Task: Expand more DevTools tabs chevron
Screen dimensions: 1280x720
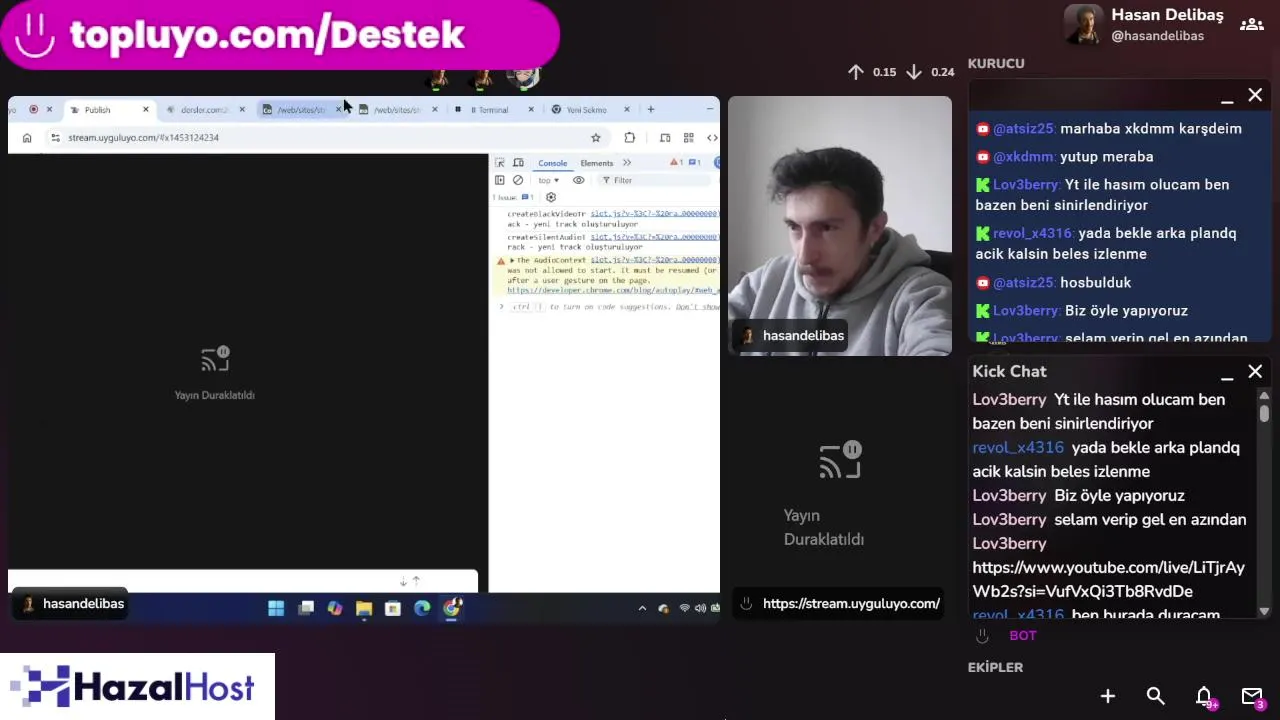Action: click(x=627, y=163)
